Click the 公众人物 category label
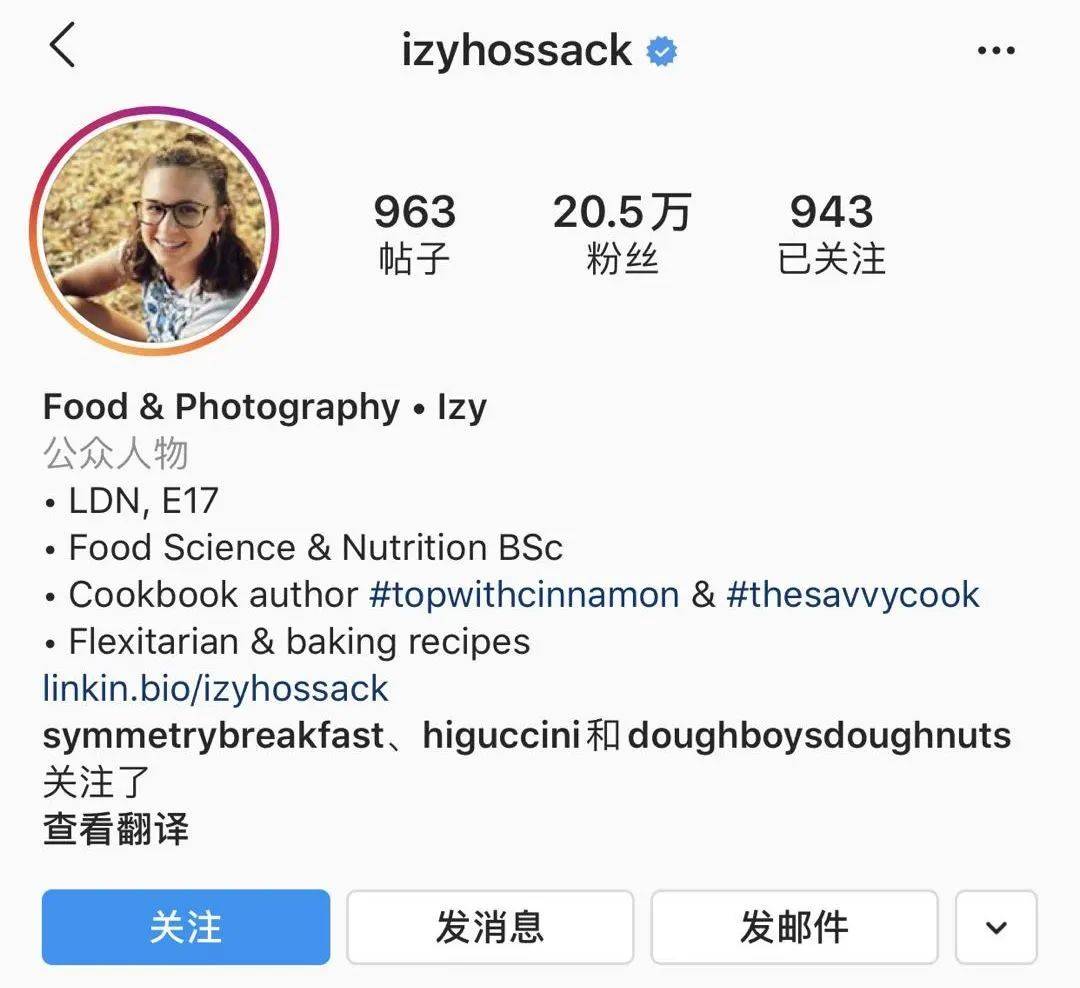Image resolution: width=1080 pixels, height=988 pixels. (x=116, y=453)
